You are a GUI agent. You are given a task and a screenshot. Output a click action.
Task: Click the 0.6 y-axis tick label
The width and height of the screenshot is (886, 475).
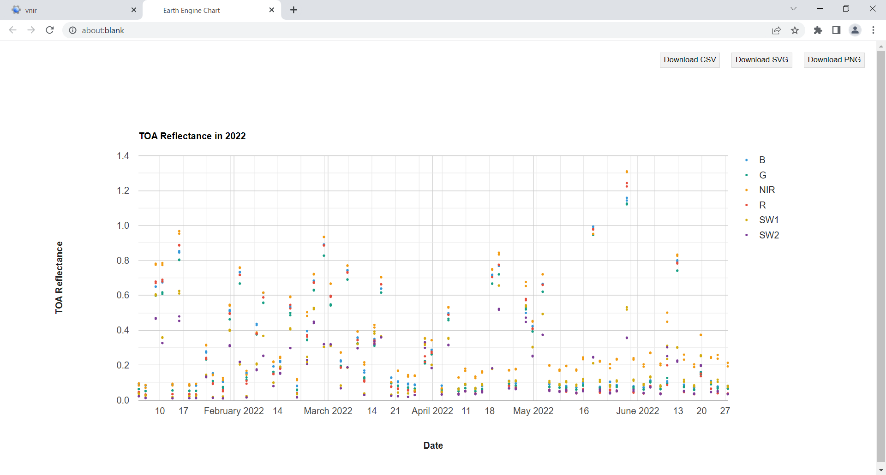point(123,295)
